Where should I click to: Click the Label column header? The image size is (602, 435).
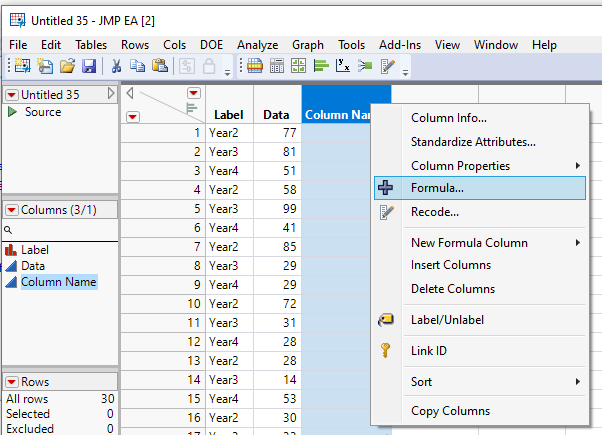pyautogui.click(x=229, y=115)
